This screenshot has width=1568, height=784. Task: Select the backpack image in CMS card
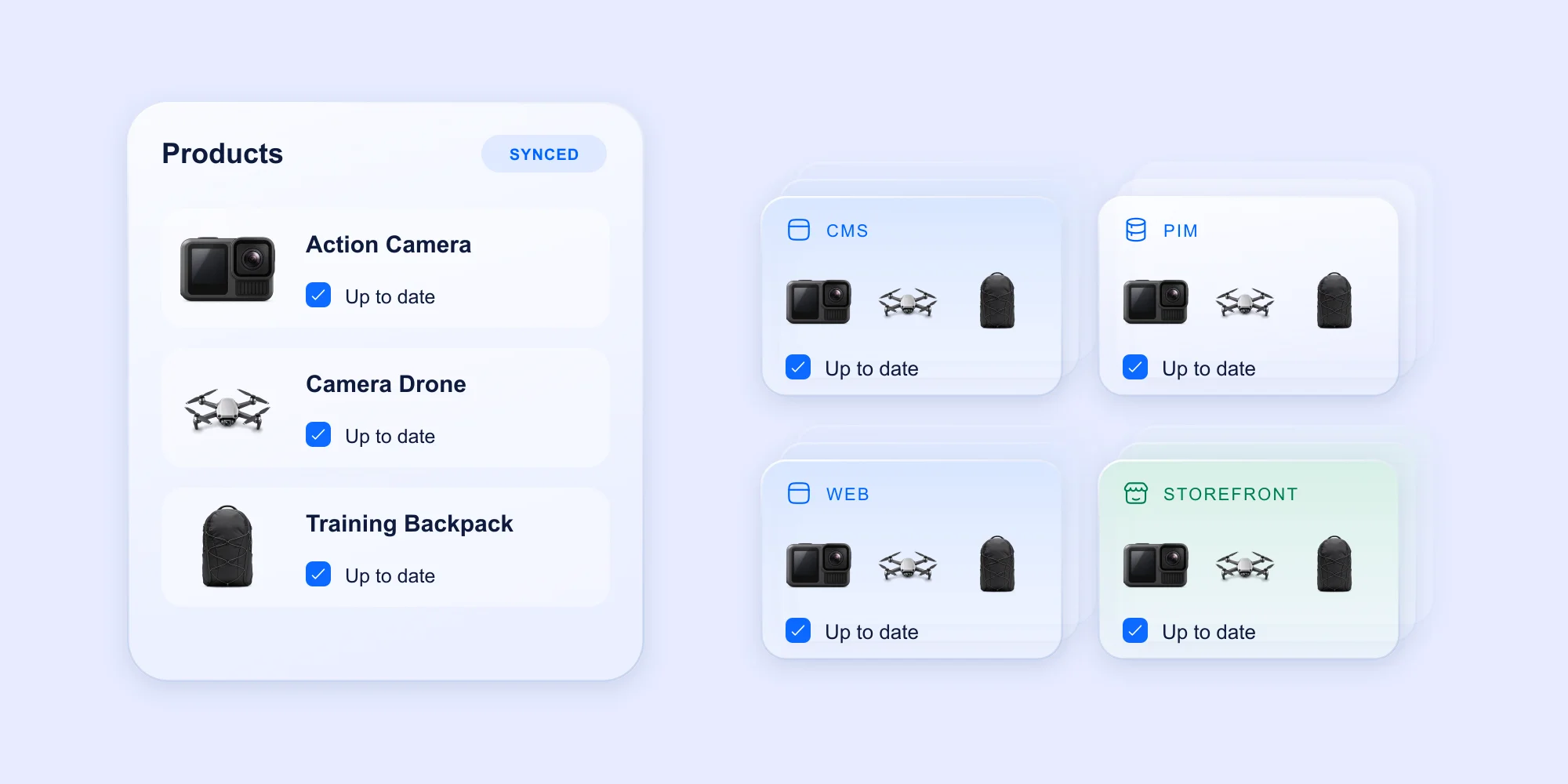[997, 300]
